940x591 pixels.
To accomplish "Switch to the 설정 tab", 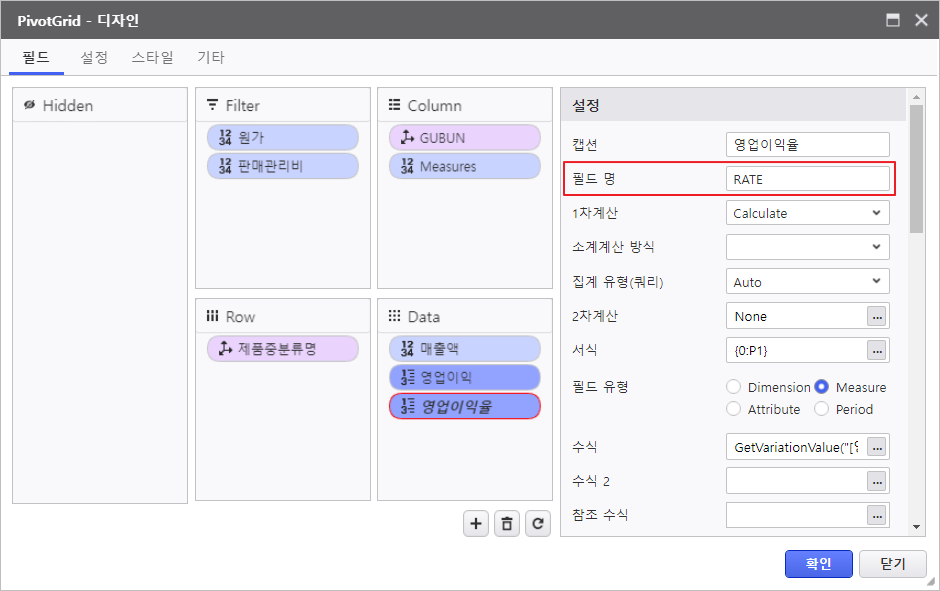I will (x=94, y=58).
